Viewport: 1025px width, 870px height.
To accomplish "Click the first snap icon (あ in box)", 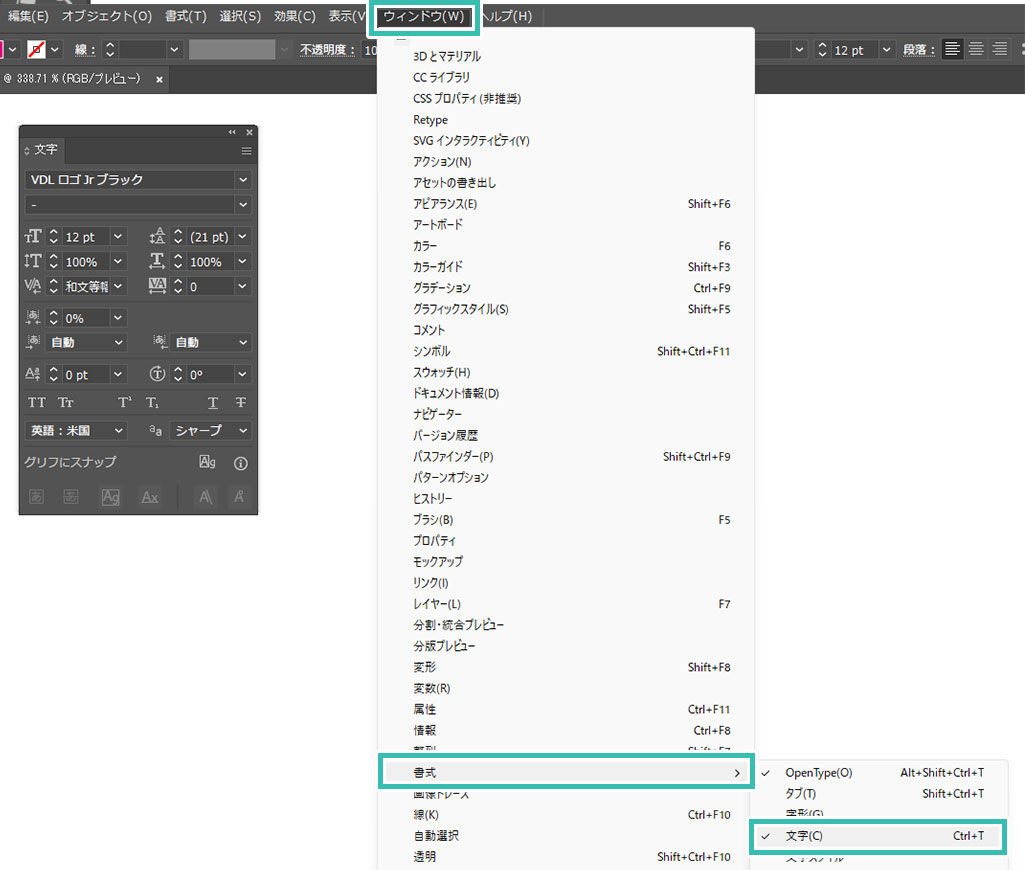I will click(37, 497).
